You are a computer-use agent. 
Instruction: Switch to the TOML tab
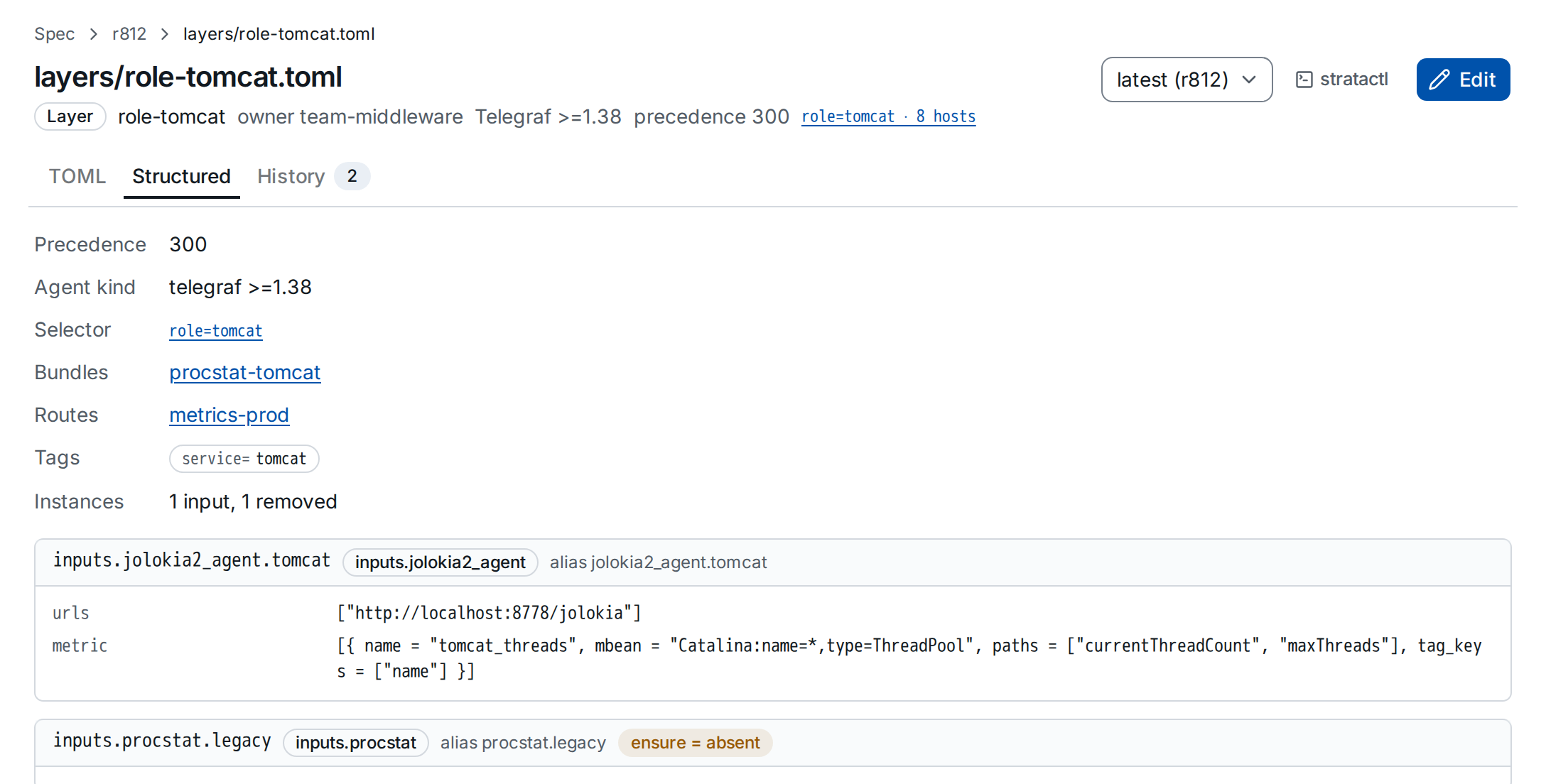(x=77, y=176)
